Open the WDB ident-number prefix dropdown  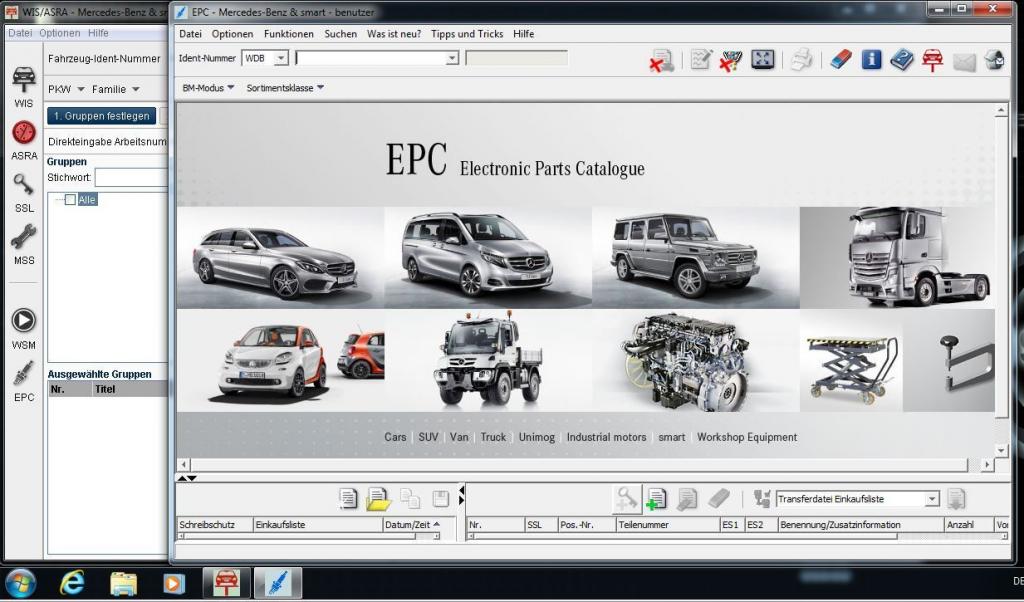pyautogui.click(x=280, y=59)
